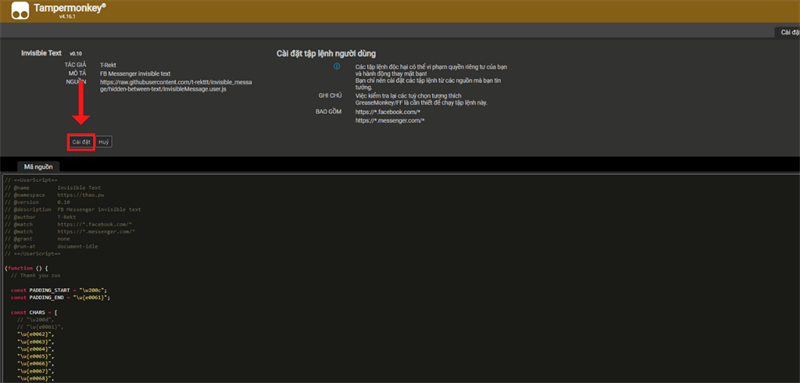
Task: Click the 'Cài đặt tập lệnh người dùng' heading
Action: 327,54
